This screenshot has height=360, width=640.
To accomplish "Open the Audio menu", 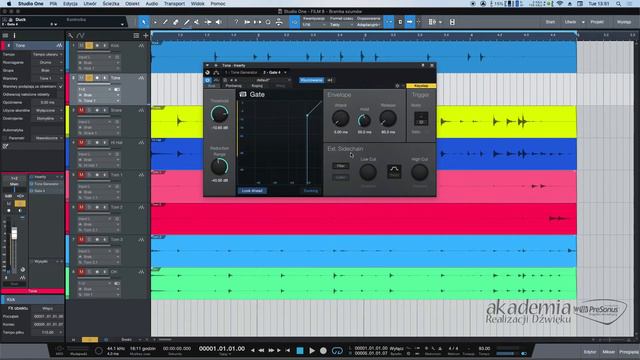I will click(151, 4).
